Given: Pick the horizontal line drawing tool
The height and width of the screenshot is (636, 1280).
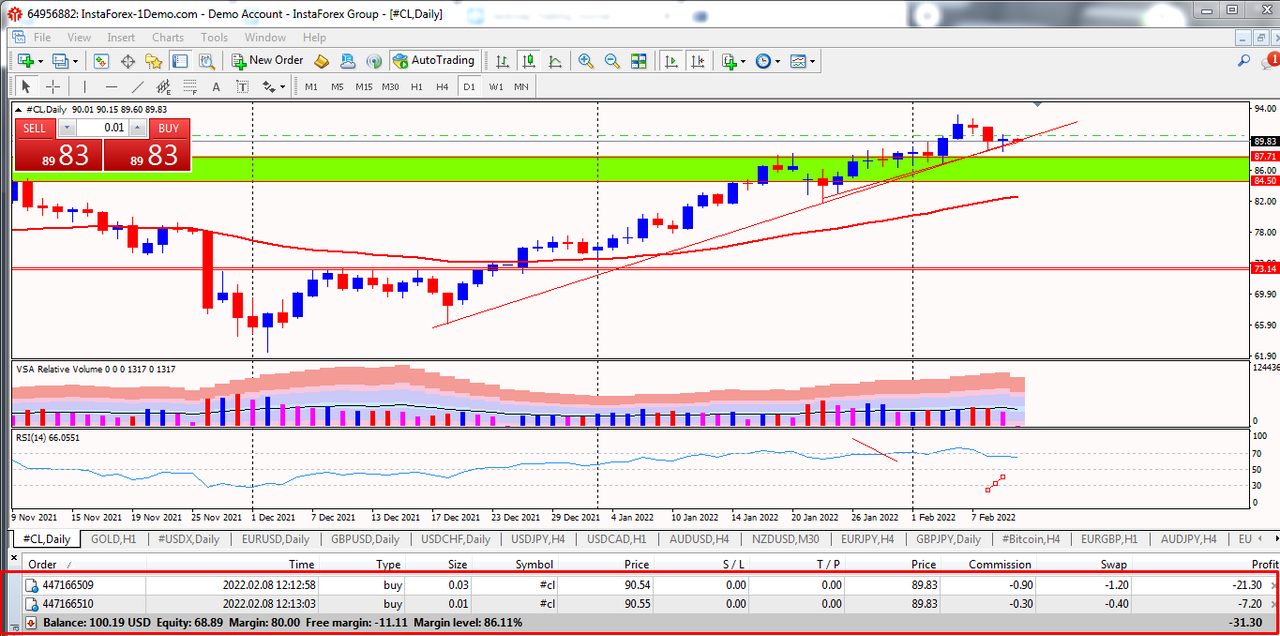Looking at the screenshot, I should 111,87.
